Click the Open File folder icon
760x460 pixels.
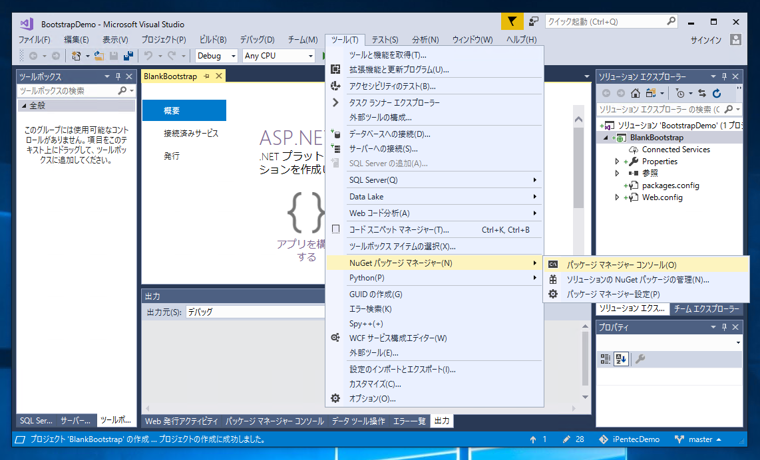(x=99, y=56)
